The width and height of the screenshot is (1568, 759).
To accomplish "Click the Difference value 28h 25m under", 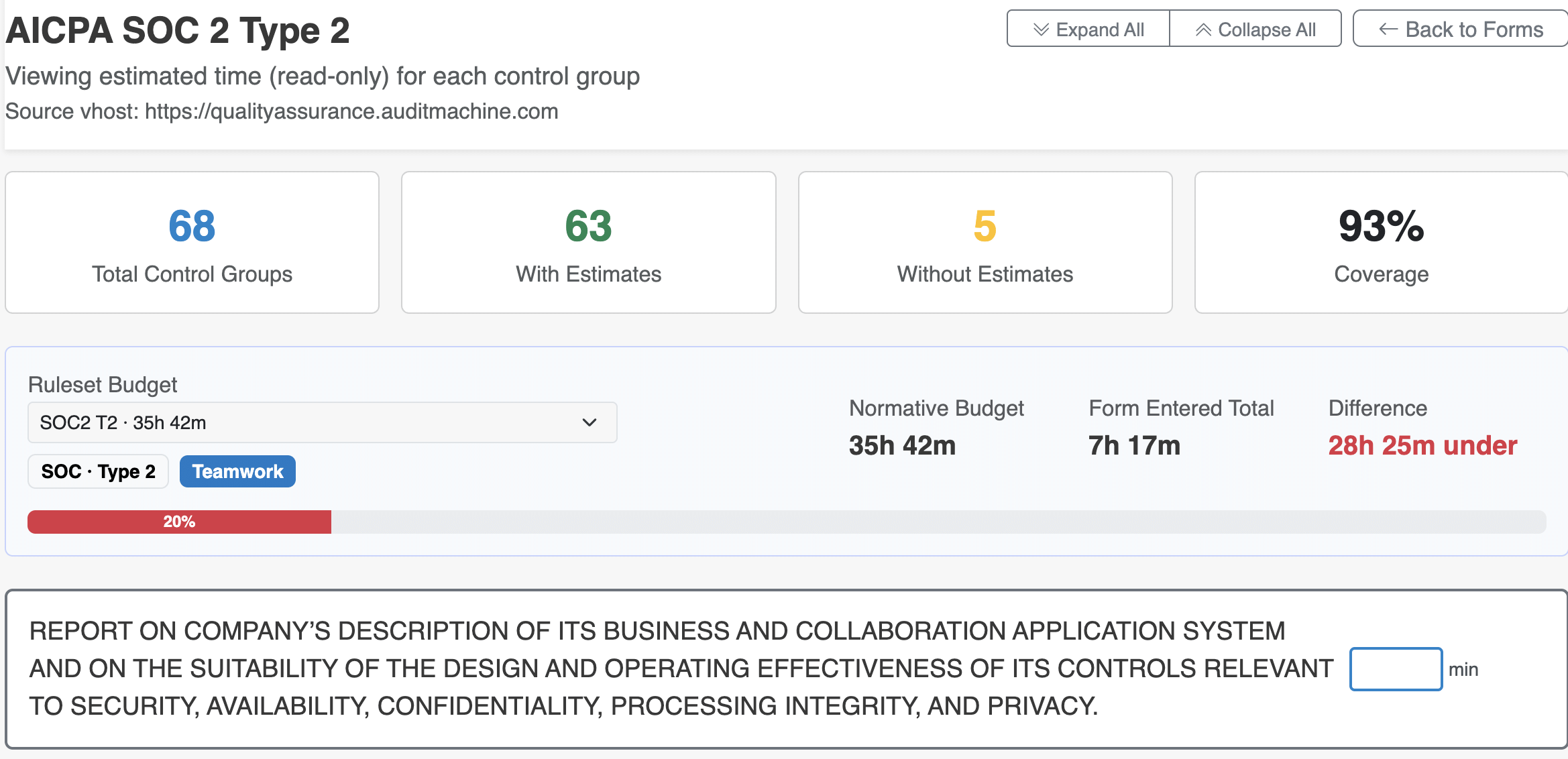I will pyautogui.click(x=1422, y=445).
